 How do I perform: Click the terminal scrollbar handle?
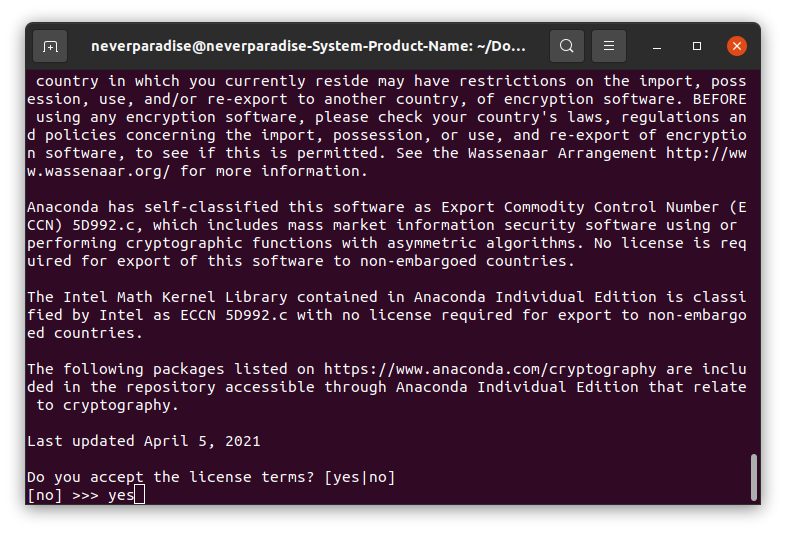[x=753, y=477]
